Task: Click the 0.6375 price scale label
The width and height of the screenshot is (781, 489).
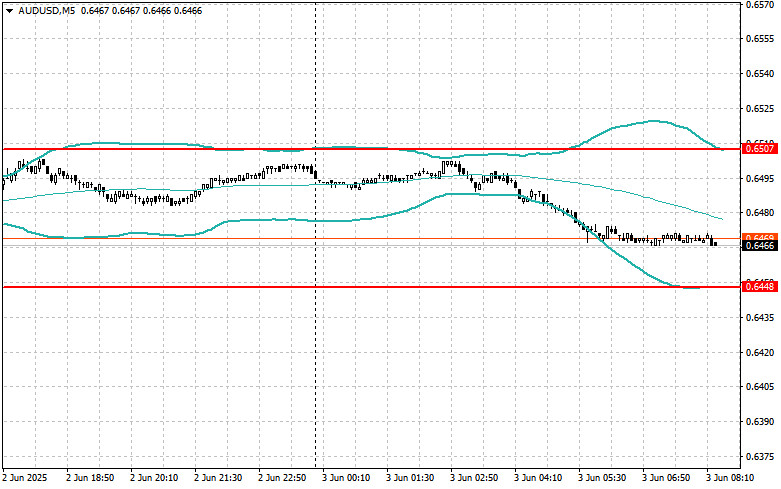Action: point(760,456)
